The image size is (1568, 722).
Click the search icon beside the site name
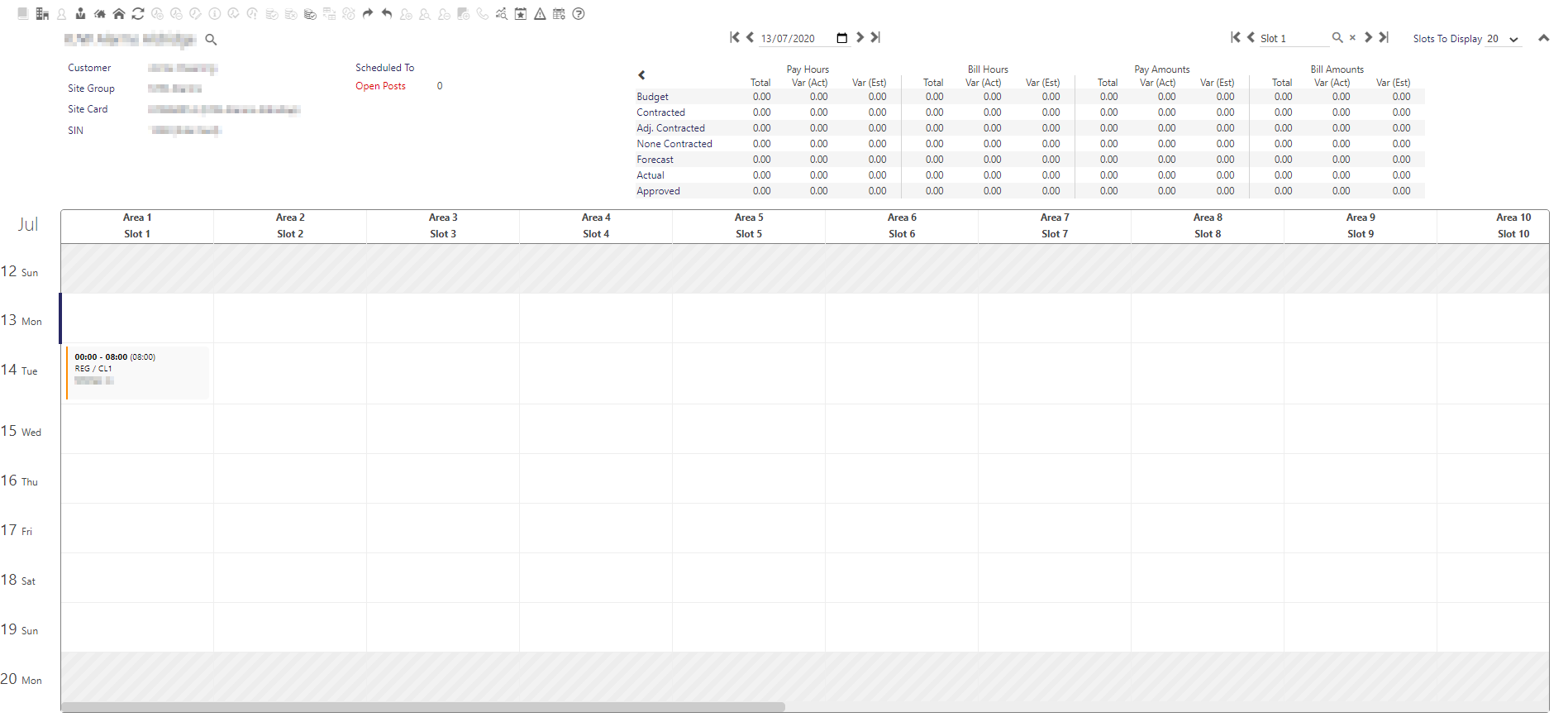pyautogui.click(x=211, y=40)
